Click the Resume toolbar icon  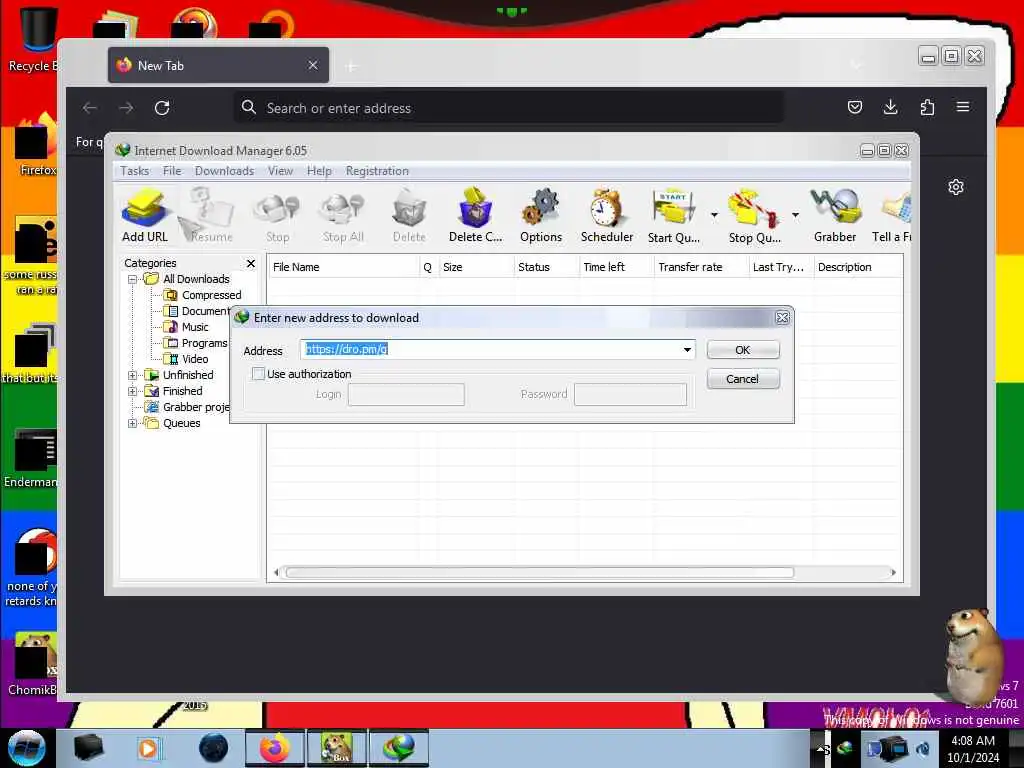210,216
